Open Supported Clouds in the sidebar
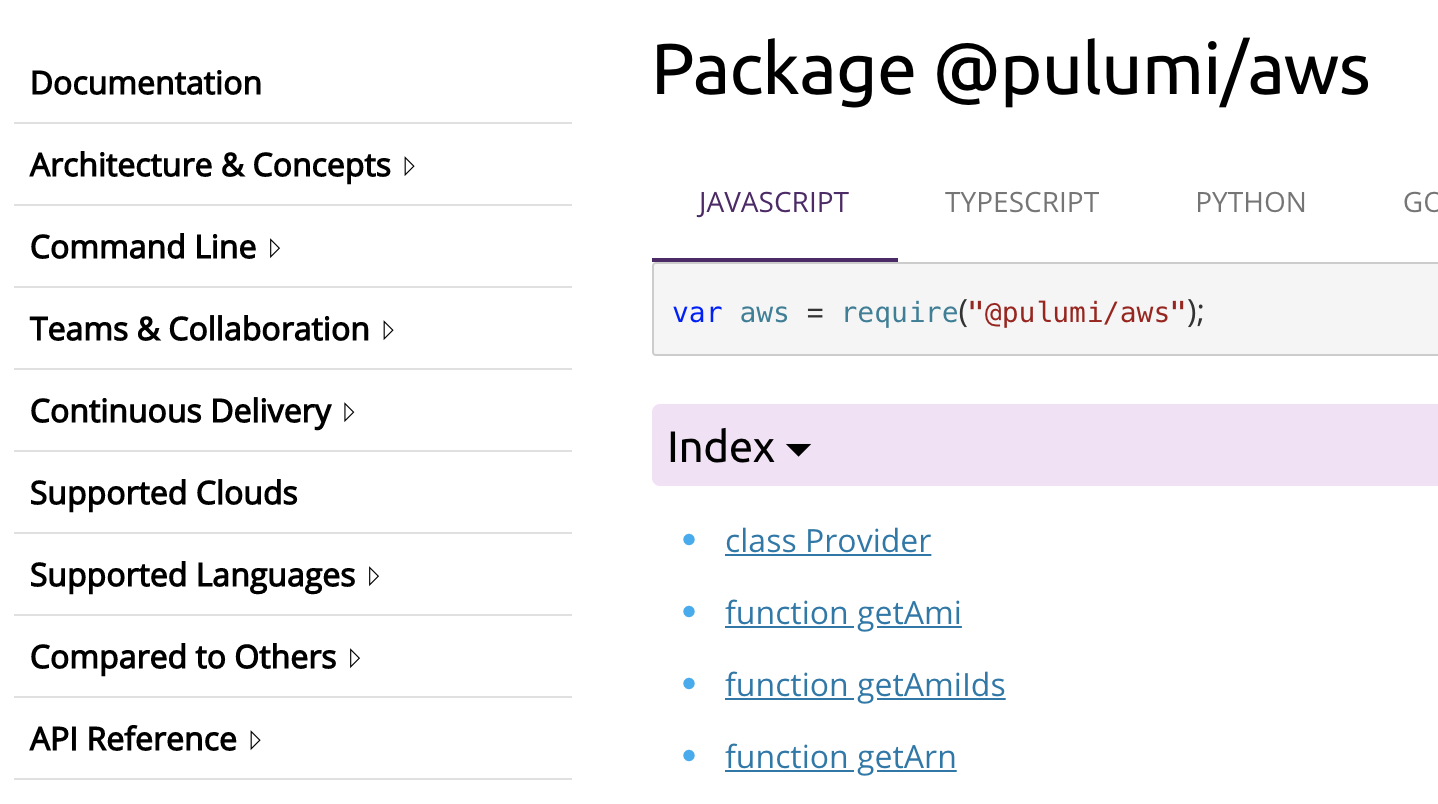The image size is (1438, 804). coord(164,493)
